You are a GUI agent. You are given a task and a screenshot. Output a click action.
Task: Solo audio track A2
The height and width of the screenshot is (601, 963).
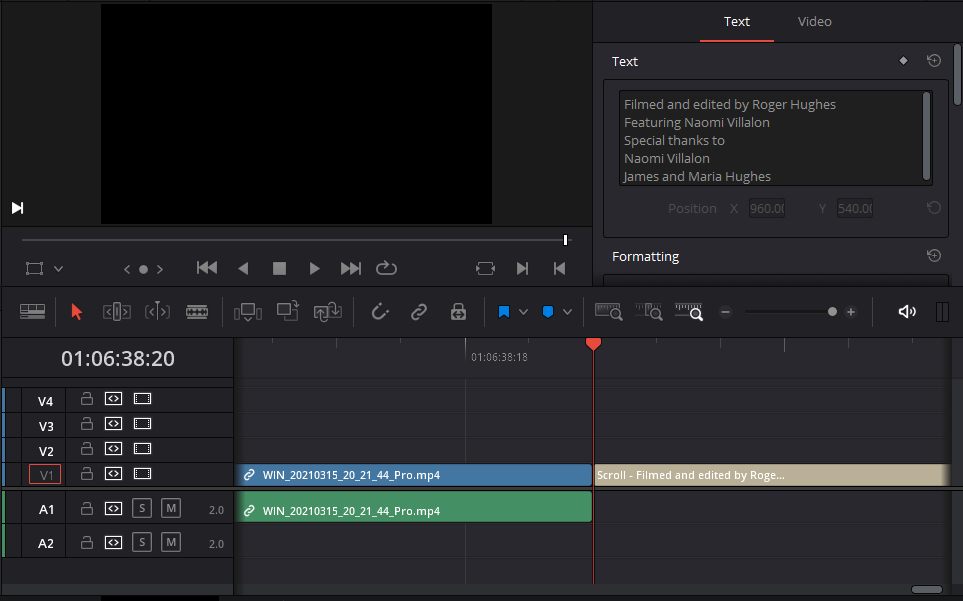click(x=142, y=542)
